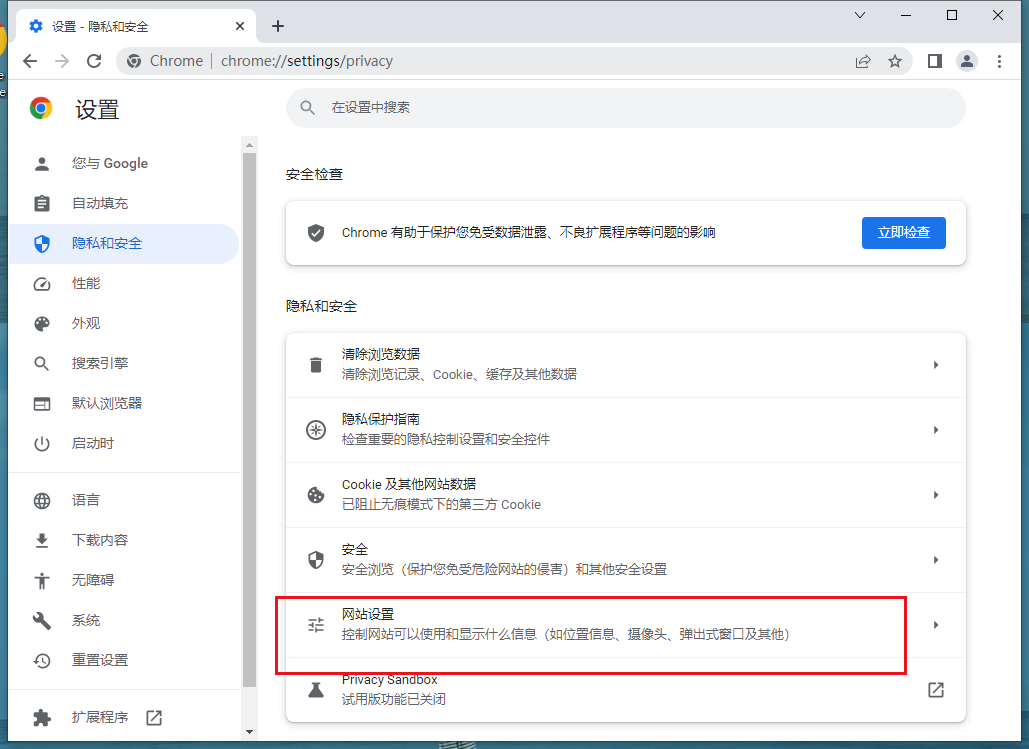Click the flask icon for Privacy Sandbox

[x=316, y=690]
